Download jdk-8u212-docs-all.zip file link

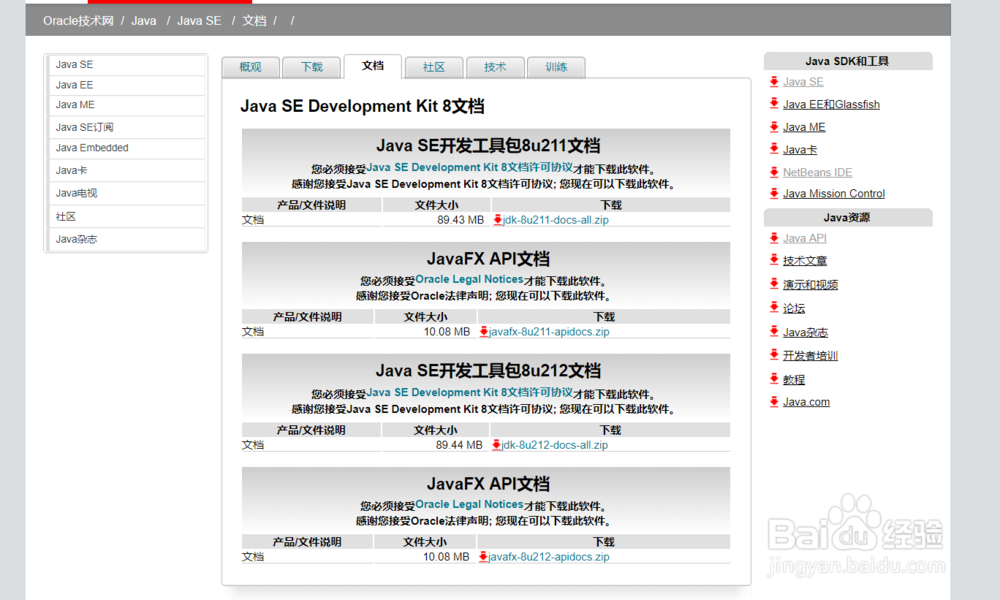554,445
